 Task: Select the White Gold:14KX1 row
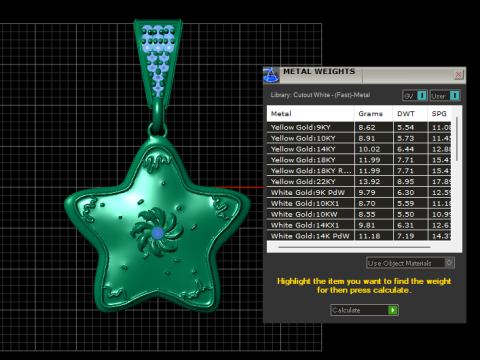point(359,225)
